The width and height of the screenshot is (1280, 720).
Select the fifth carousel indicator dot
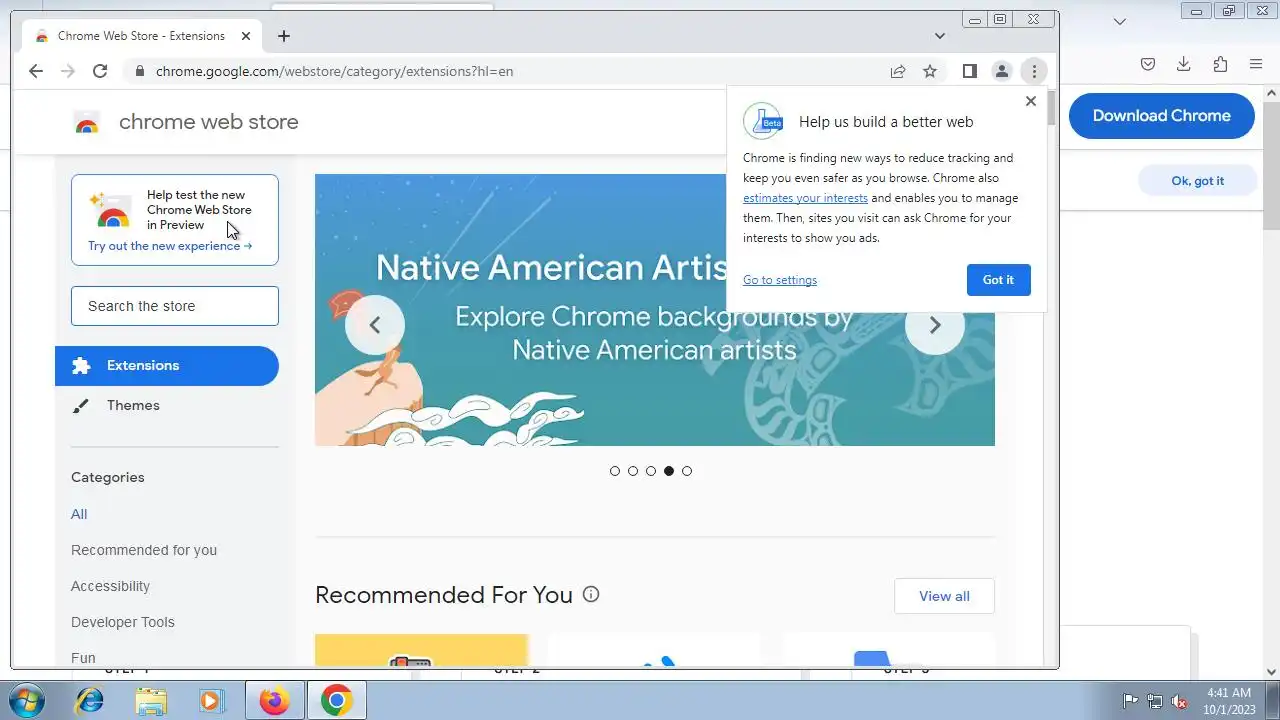687,471
